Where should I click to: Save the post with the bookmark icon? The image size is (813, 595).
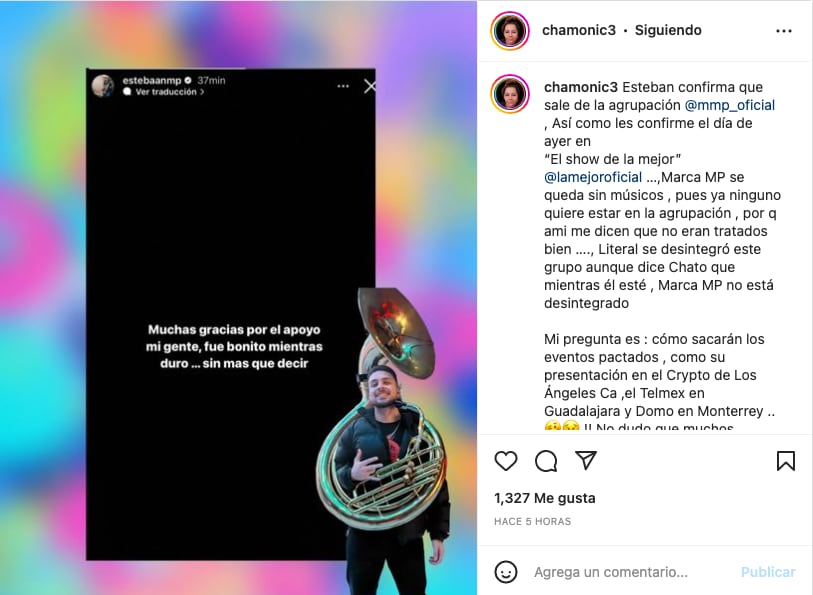click(786, 461)
